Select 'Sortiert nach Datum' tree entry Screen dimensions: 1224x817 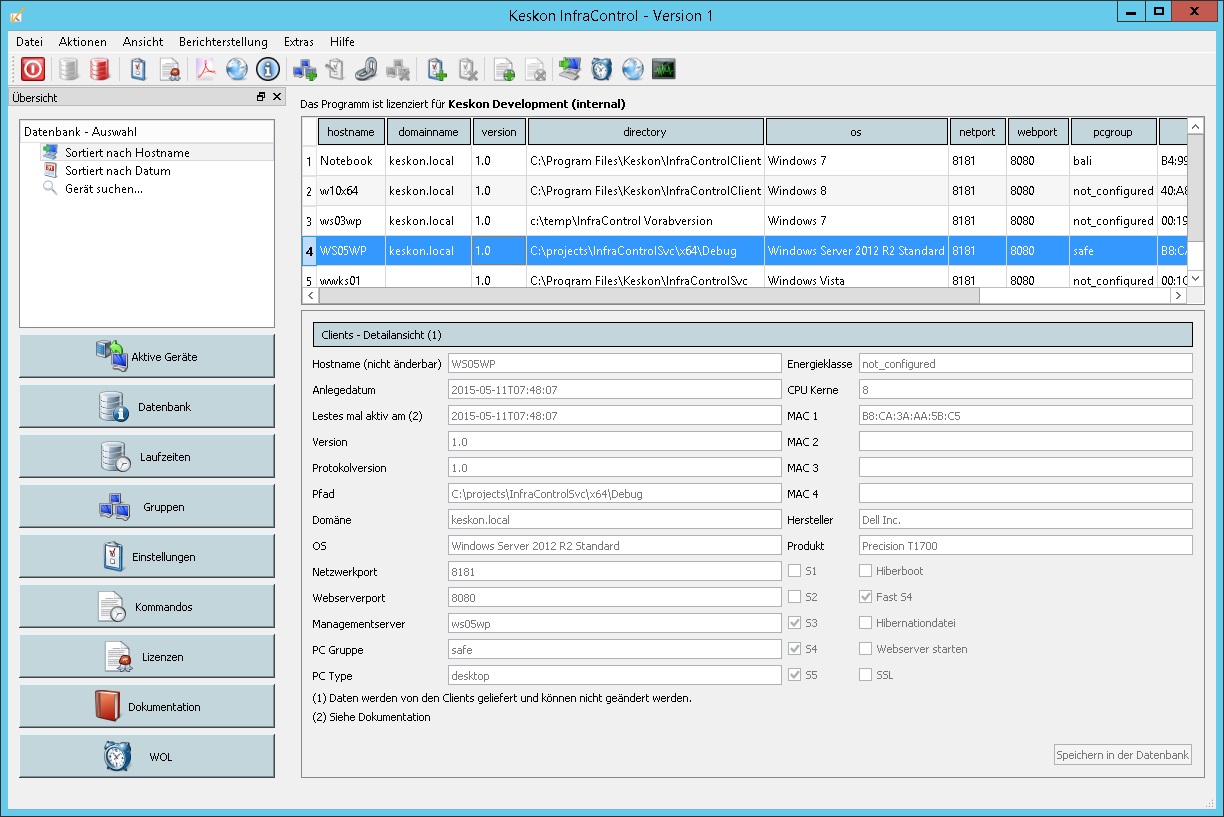tap(117, 171)
